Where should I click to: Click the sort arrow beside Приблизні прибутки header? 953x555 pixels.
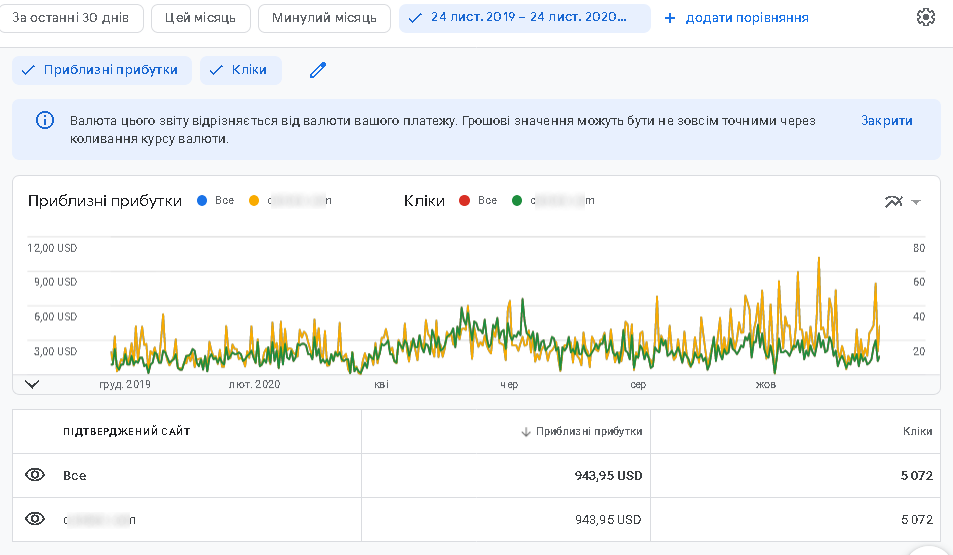[526, 432]
